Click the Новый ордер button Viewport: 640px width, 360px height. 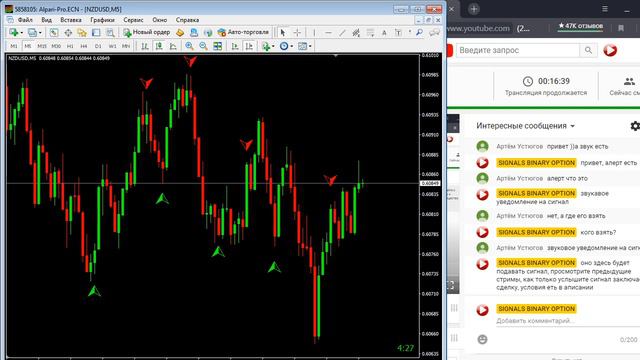click(x=147, y=32)
